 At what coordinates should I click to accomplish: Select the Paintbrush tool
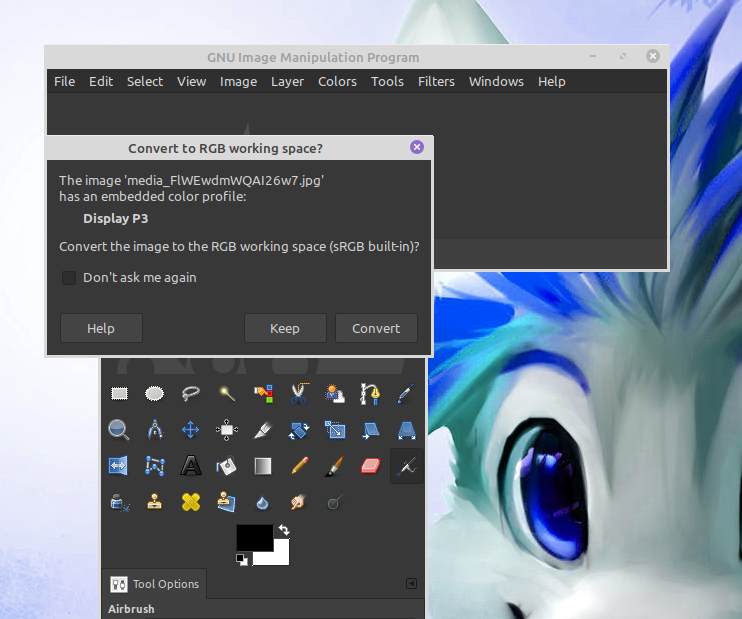pyautogui.click(x=335, y=466)
